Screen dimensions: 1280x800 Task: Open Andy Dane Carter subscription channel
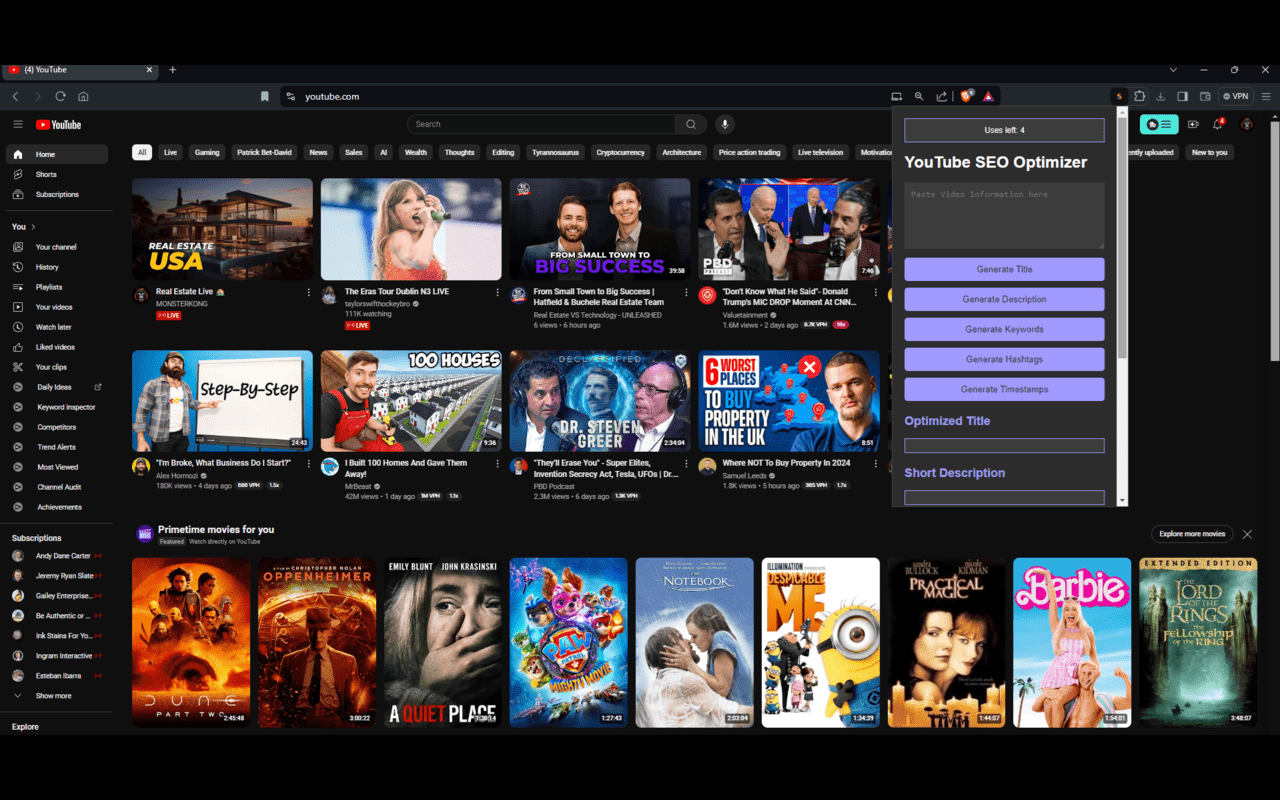57,556
